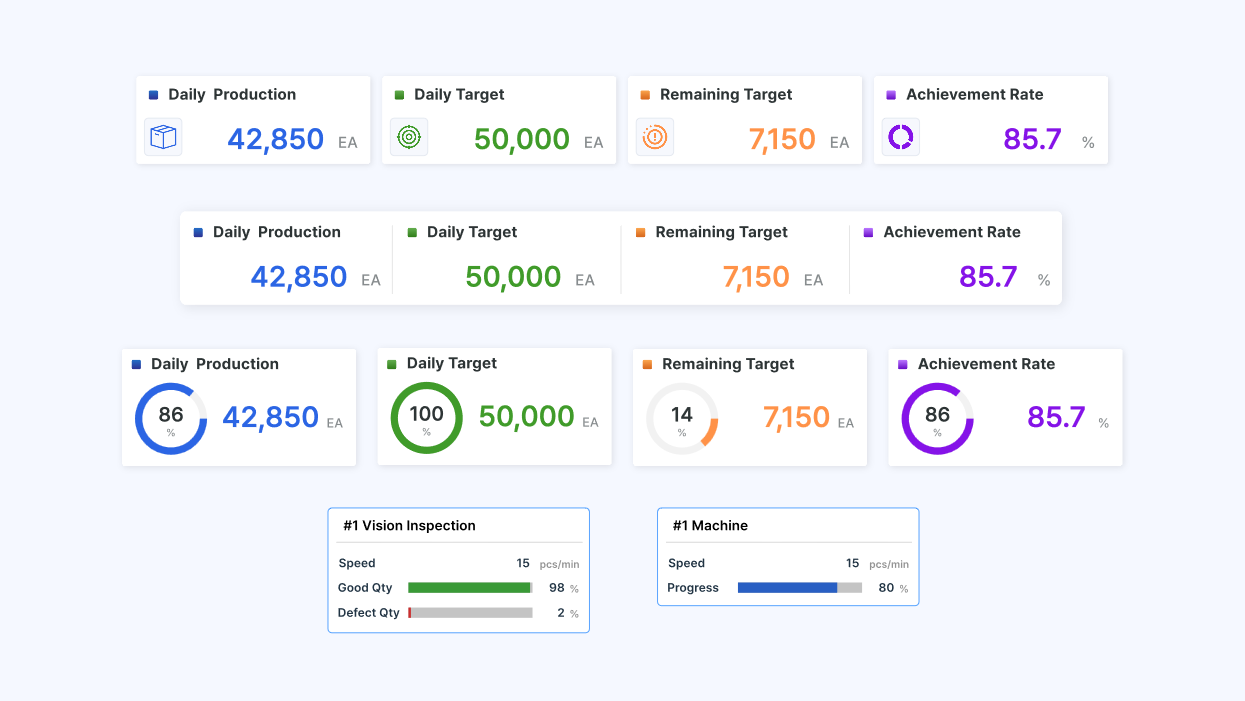Select 42,850 value next to the 86% gauge
This screenshot has width=1245, height=701.
tap(270, 417)
